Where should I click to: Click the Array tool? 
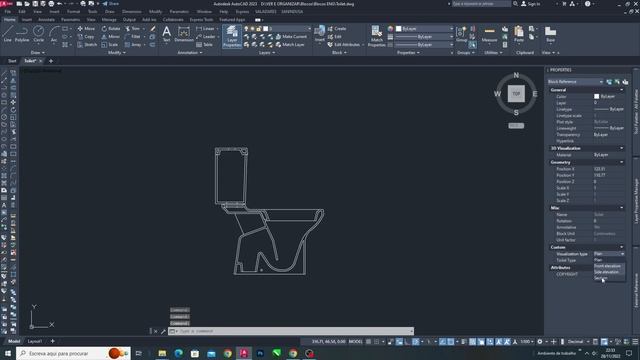click(x=133, y=45)
